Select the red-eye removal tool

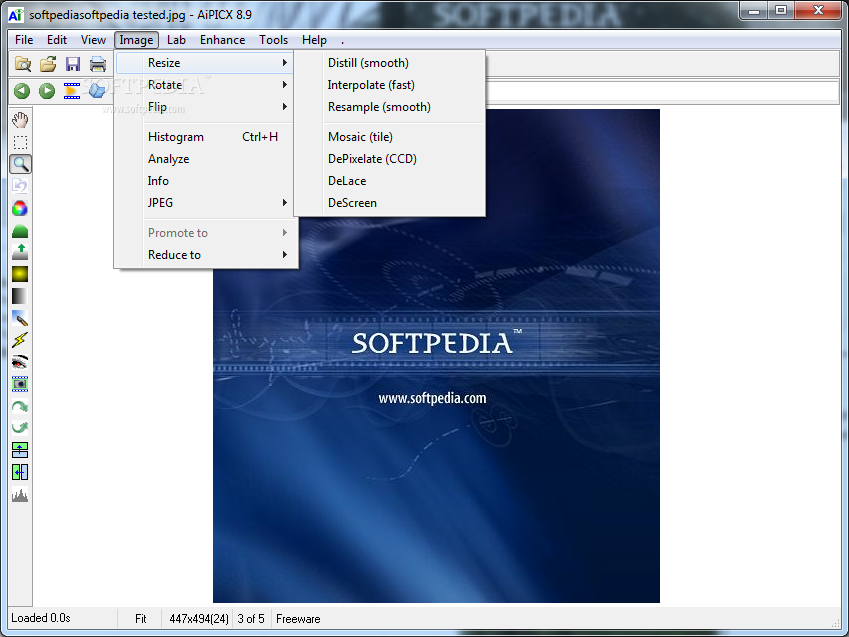point(20,362)
